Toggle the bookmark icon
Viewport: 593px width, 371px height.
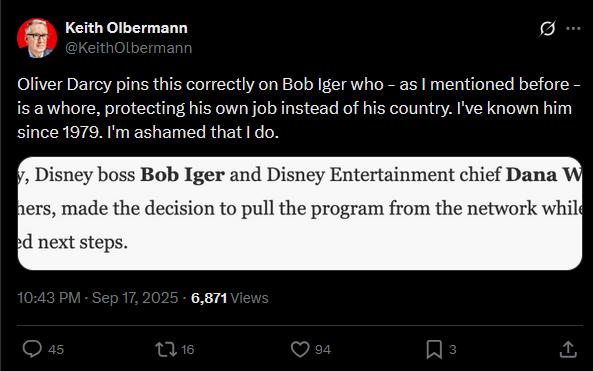(x=434, y=349)
